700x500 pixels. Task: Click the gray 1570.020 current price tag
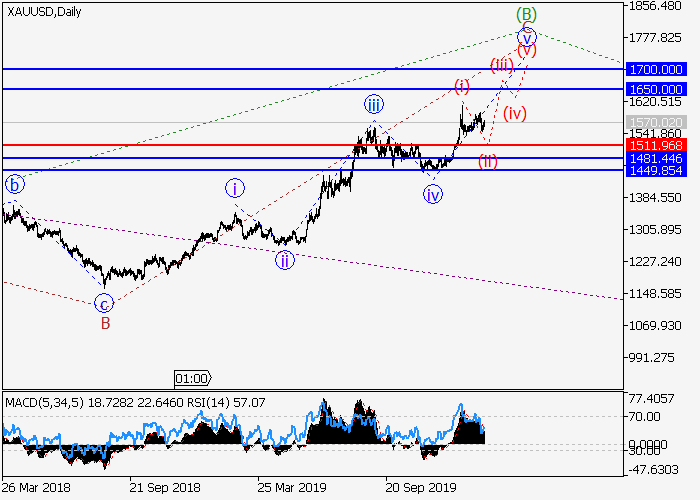coord(655,122)
